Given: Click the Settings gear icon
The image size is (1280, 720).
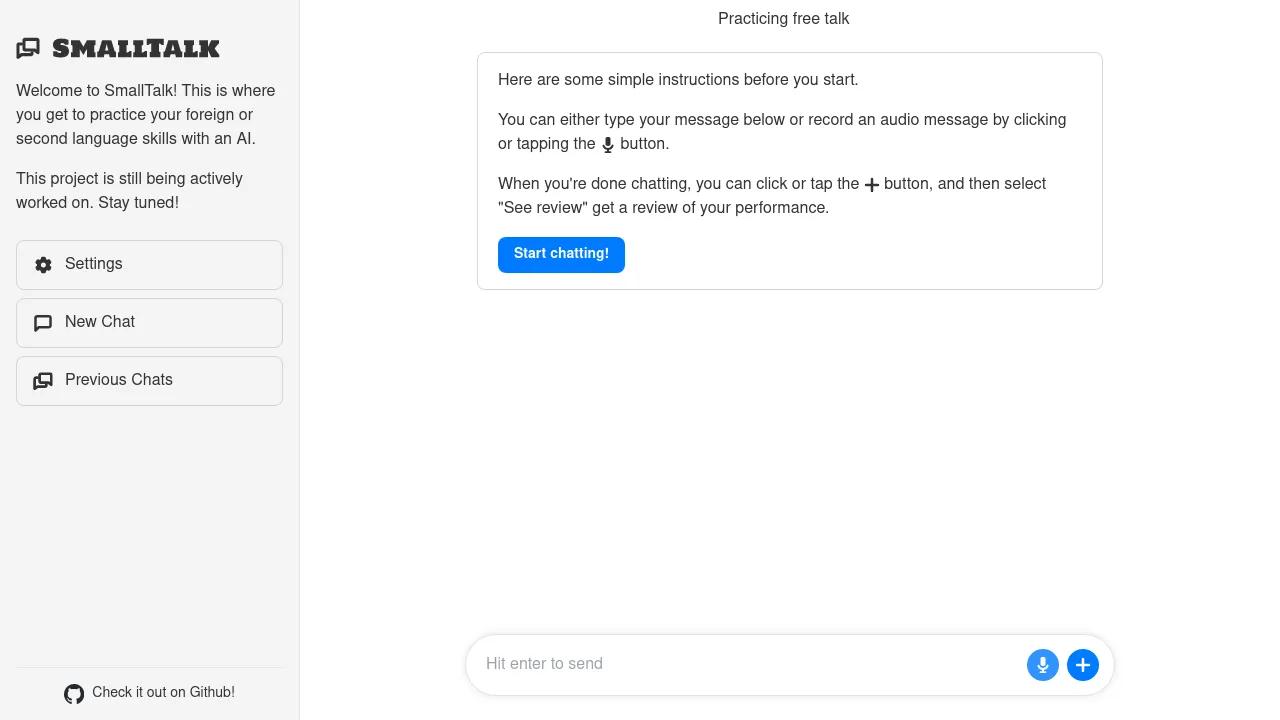Looking at the screenshot, I should (x=43, y=265).
